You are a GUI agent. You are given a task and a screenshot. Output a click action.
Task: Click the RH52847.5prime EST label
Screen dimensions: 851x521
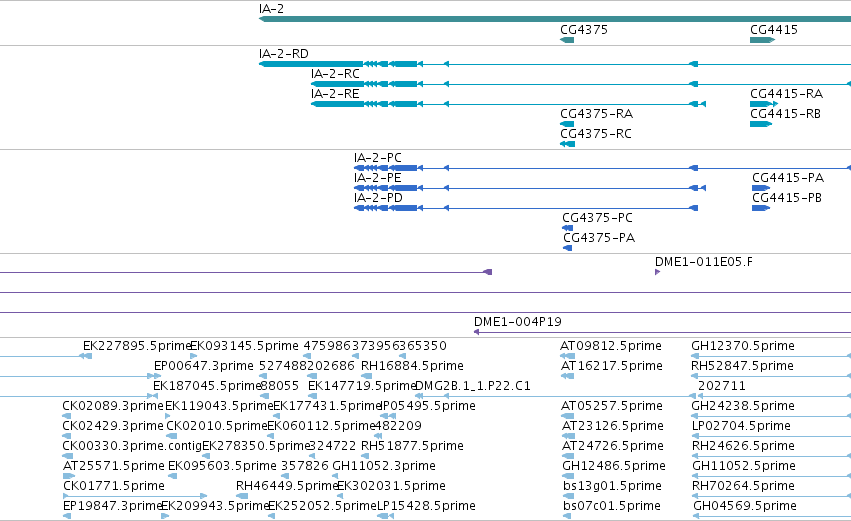[742, 366]
